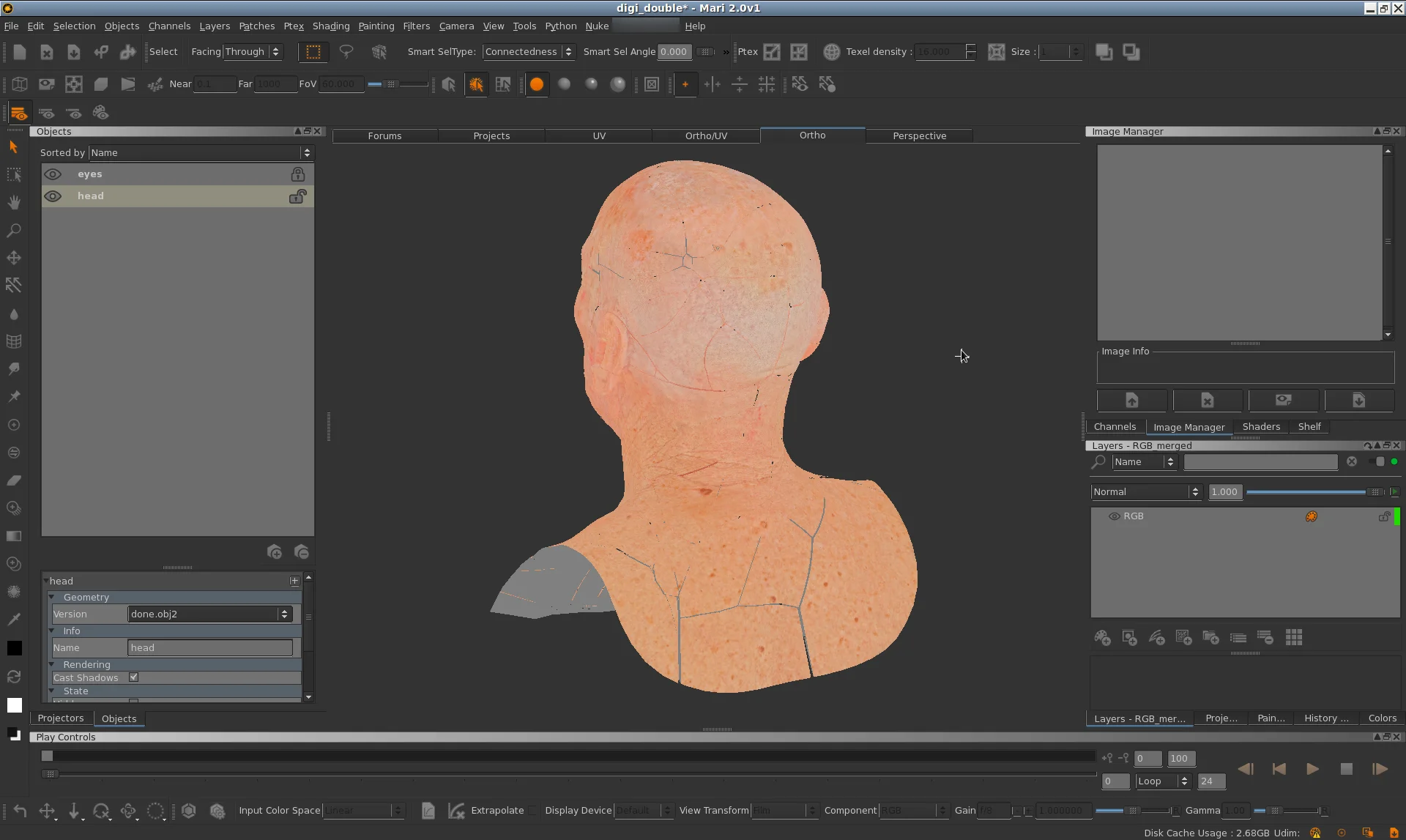Select the Pan hand tool

coord(13,203)
